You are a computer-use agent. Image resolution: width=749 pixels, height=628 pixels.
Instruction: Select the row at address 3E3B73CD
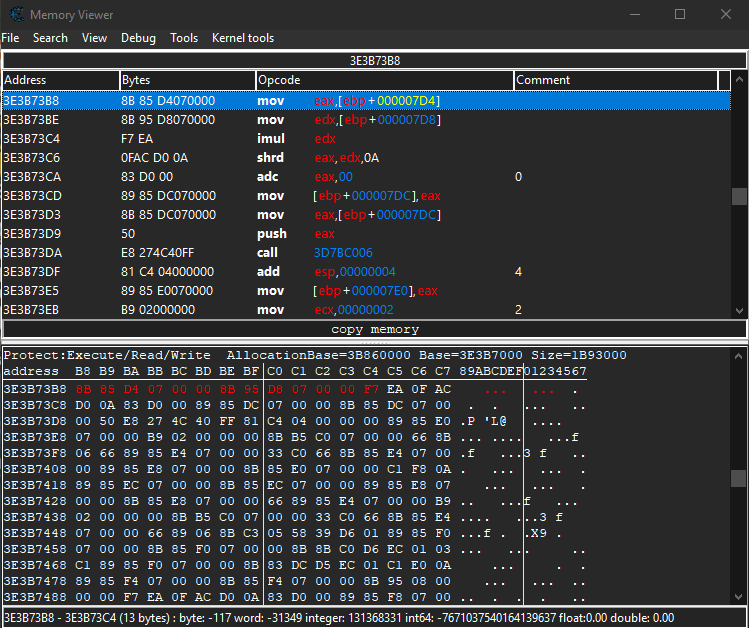(366, 196)
